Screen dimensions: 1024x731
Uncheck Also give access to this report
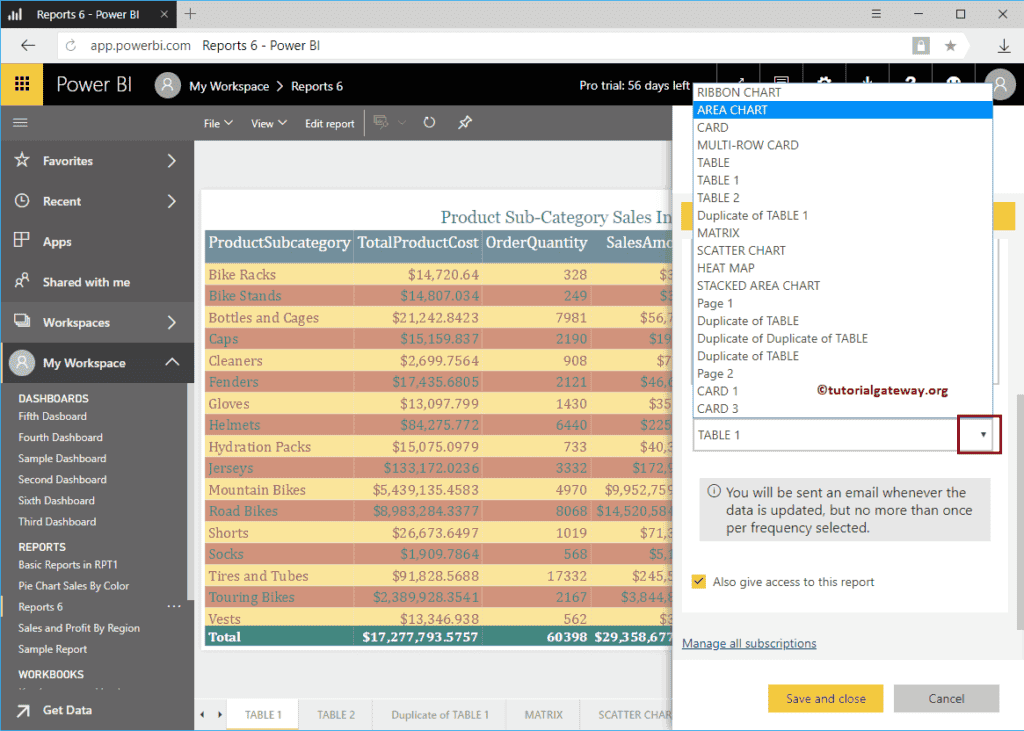click(699, 582)
